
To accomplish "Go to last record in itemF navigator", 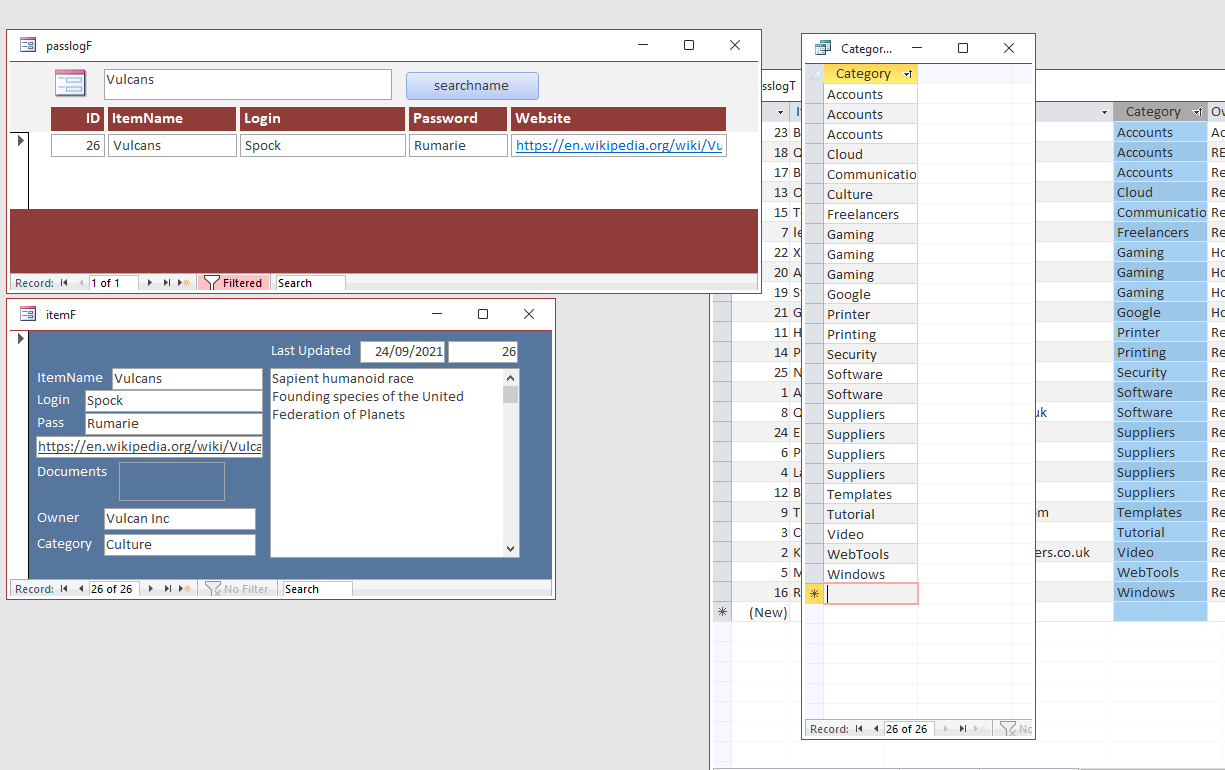I will coord(166,589).
